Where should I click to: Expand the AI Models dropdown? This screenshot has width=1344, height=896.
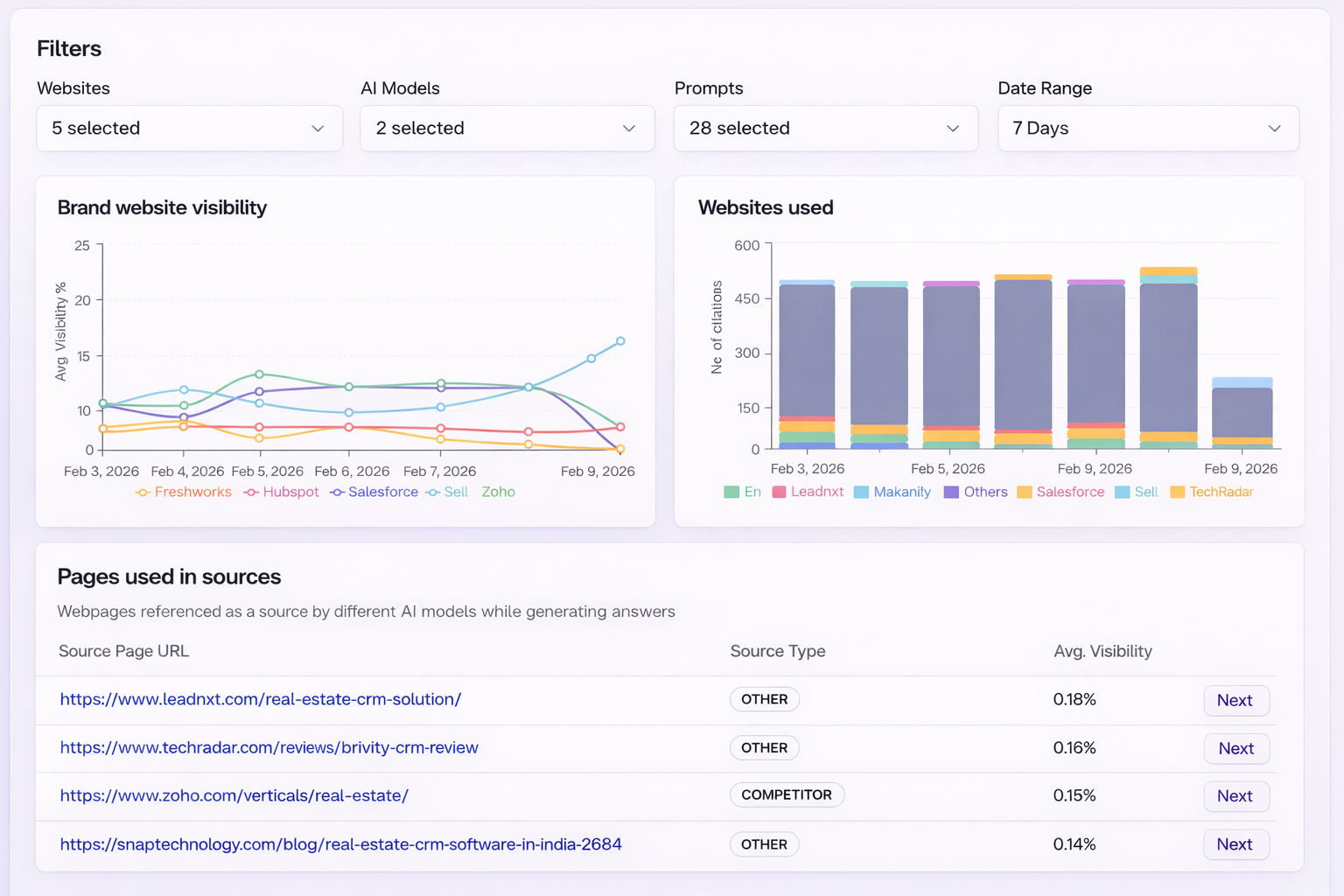[507, 129]
